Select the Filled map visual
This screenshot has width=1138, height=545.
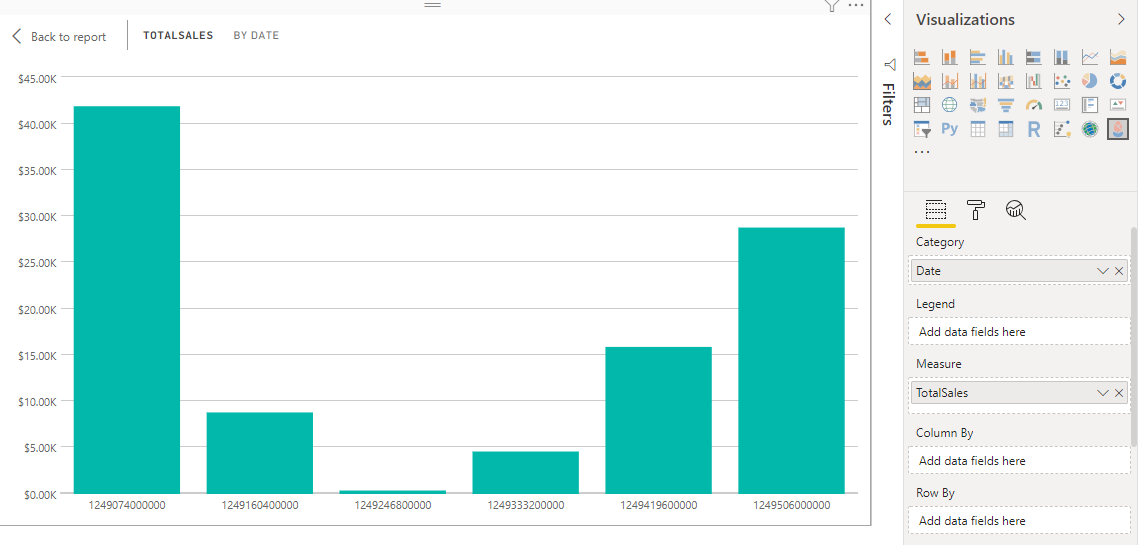(x=978, y=105)
